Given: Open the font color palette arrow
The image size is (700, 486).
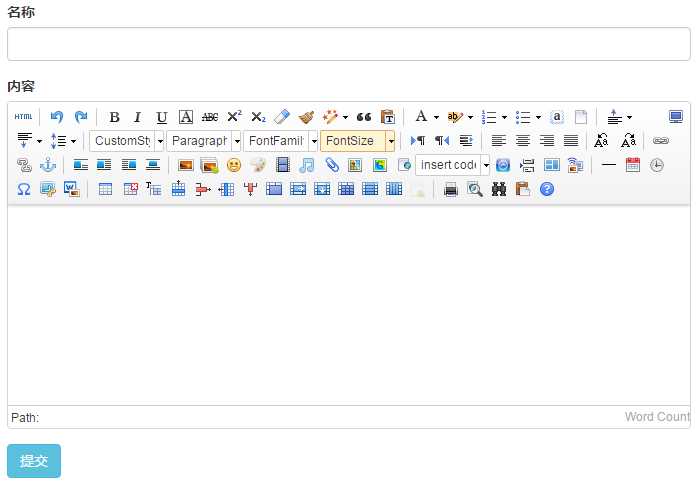Looking at the screenshot, I should (436, 117).
